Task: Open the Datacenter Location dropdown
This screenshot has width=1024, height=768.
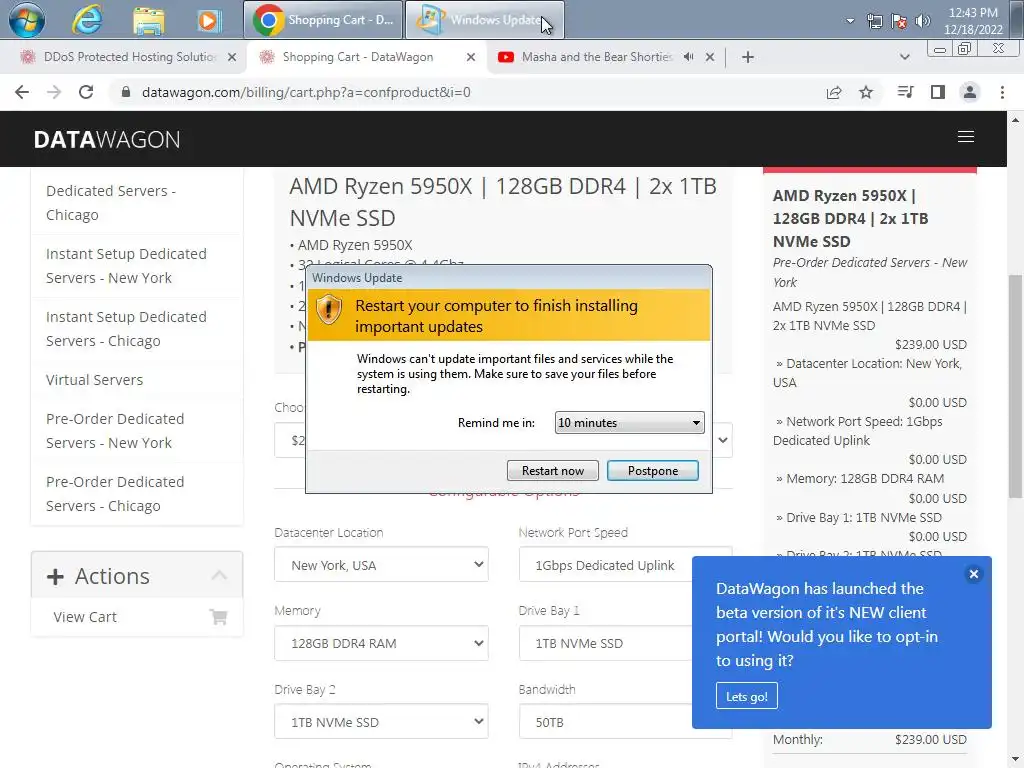Action: pos(381,565)
